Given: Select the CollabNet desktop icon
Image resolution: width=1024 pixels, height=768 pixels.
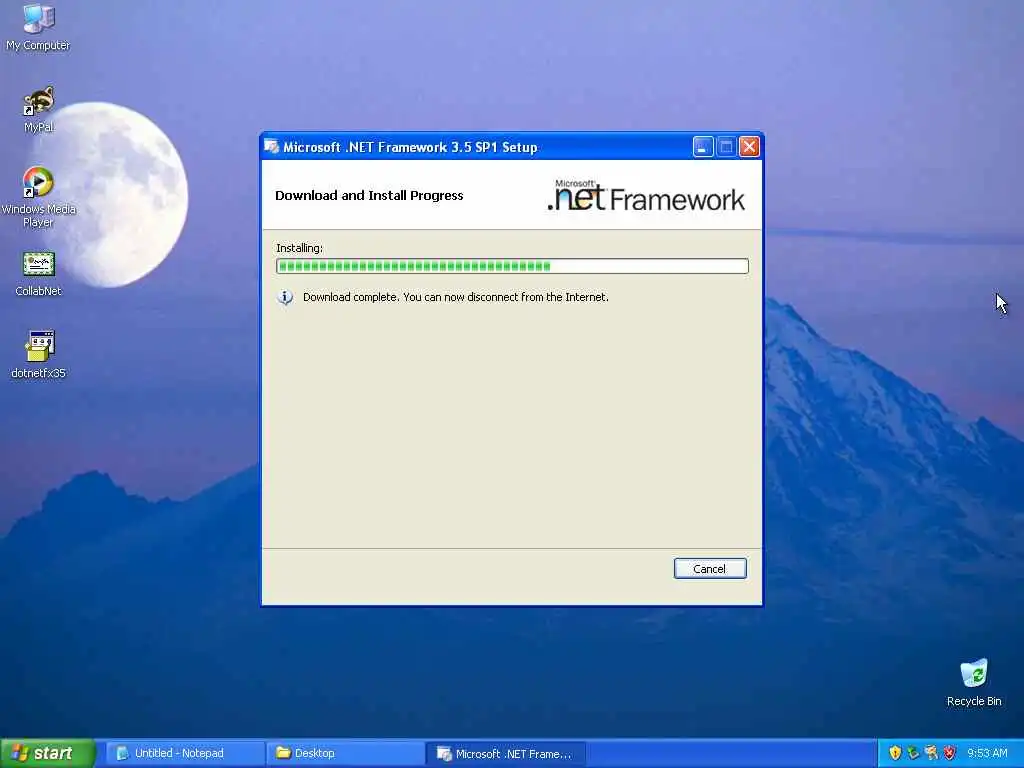Looking at the screenshot, I should [x=39, y=274].
